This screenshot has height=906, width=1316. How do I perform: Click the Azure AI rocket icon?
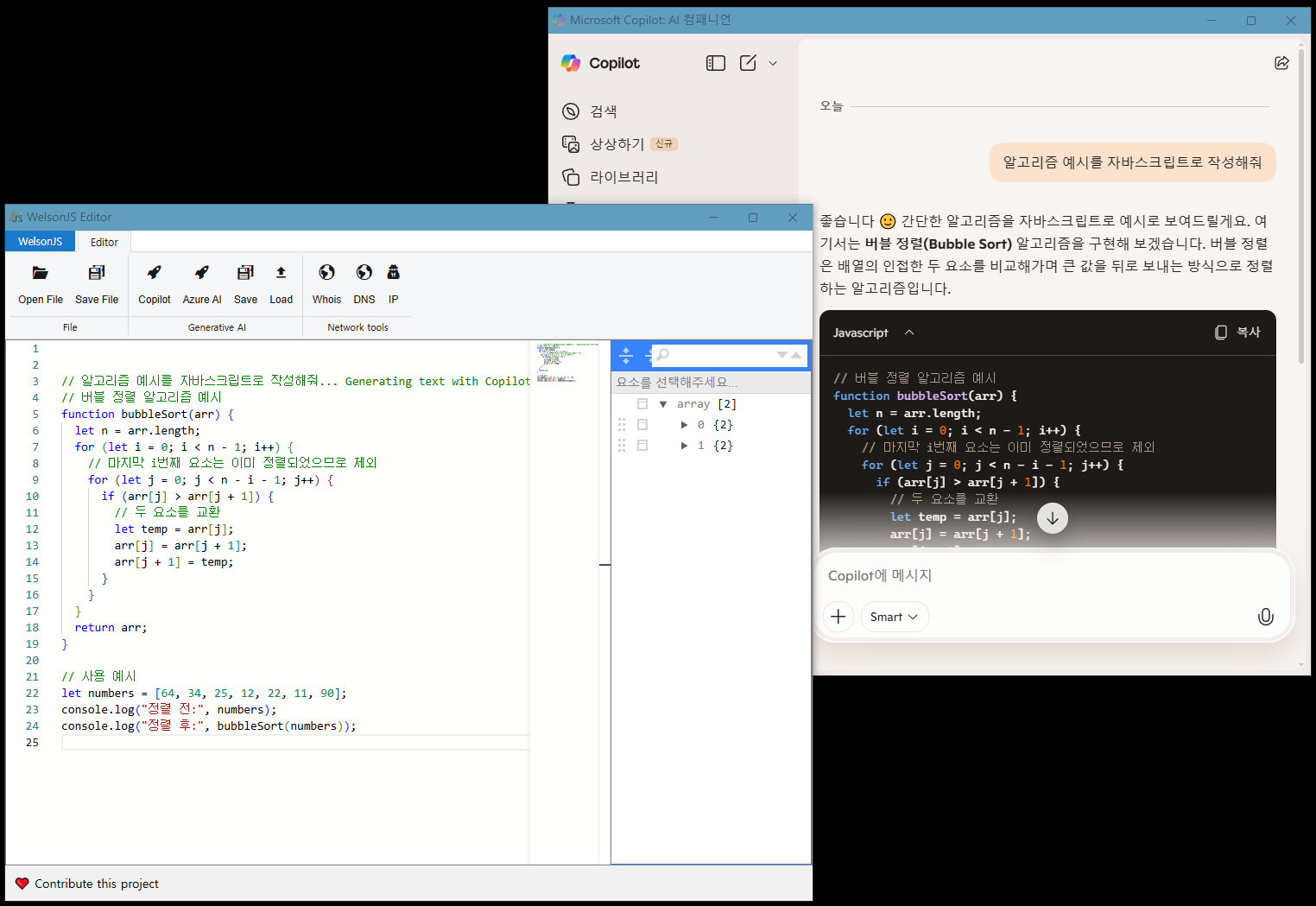pos(202,274)
